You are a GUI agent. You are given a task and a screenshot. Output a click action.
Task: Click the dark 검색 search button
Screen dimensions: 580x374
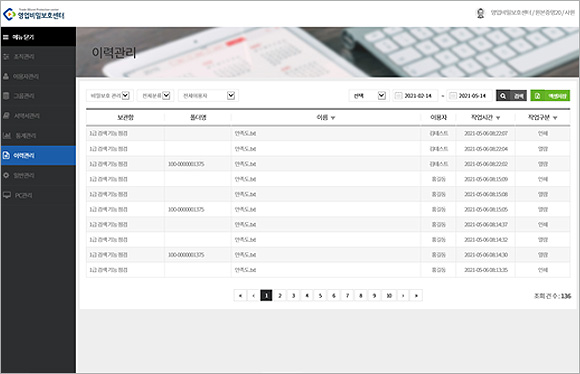[x=511, y=96]
